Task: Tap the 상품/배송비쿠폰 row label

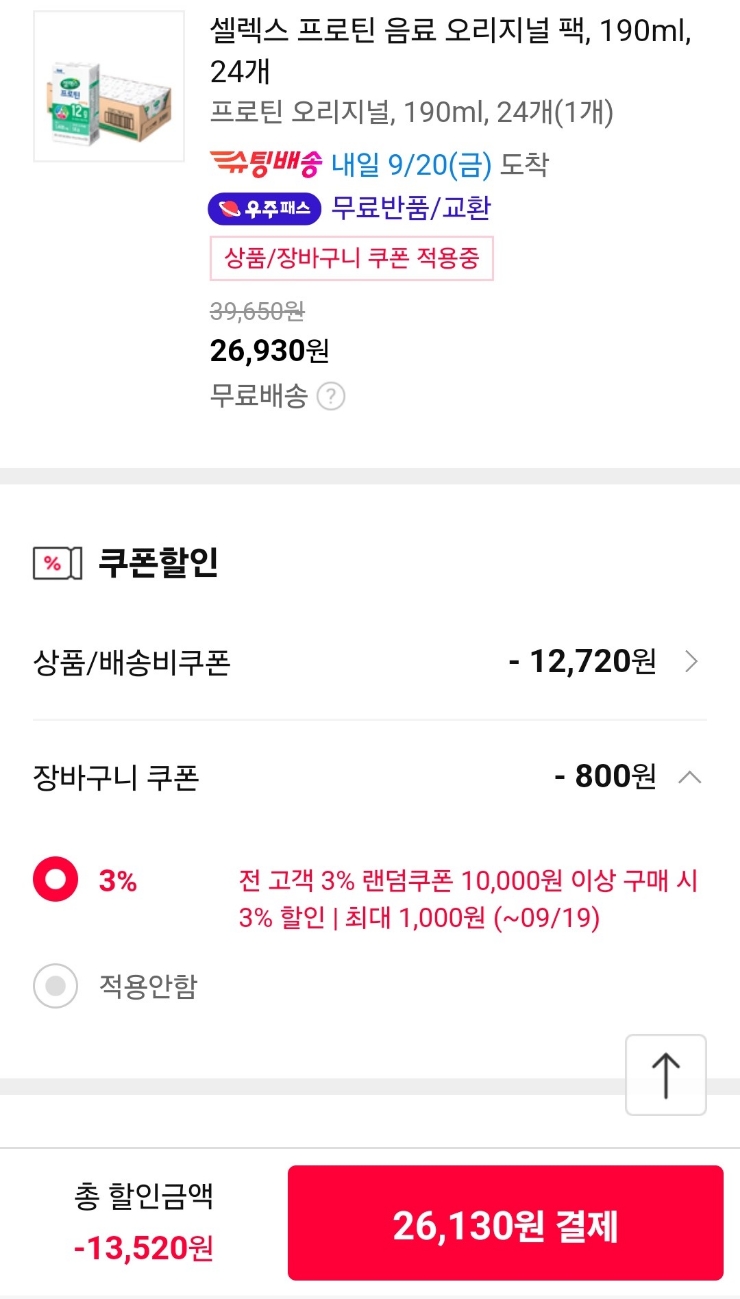Action: [132, 662]
